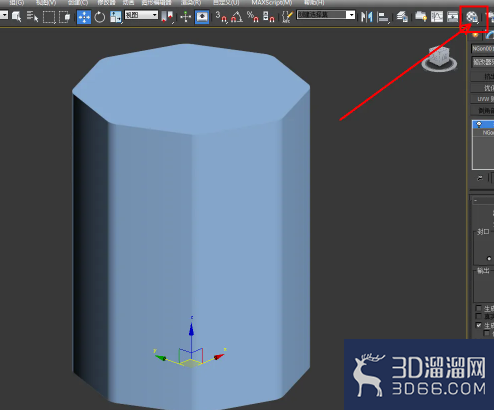The height and width of the screenshot is (410, 494).
Task: Toggle Window/Crossing selection mode
Action: (x=65, y=17)
